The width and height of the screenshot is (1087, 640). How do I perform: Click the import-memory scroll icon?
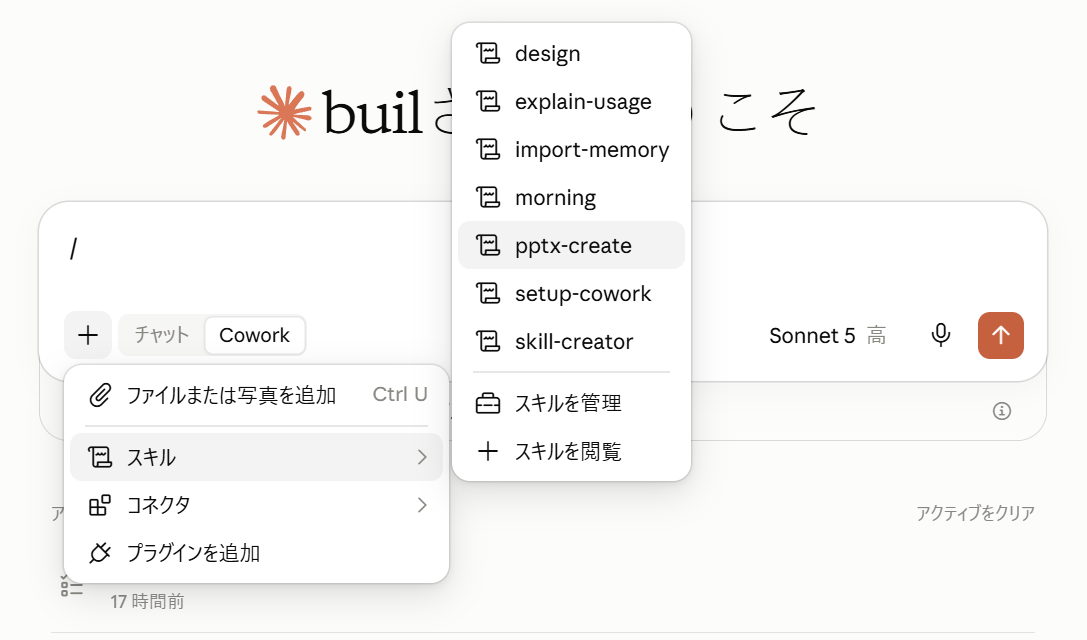(x=488, y=149)
